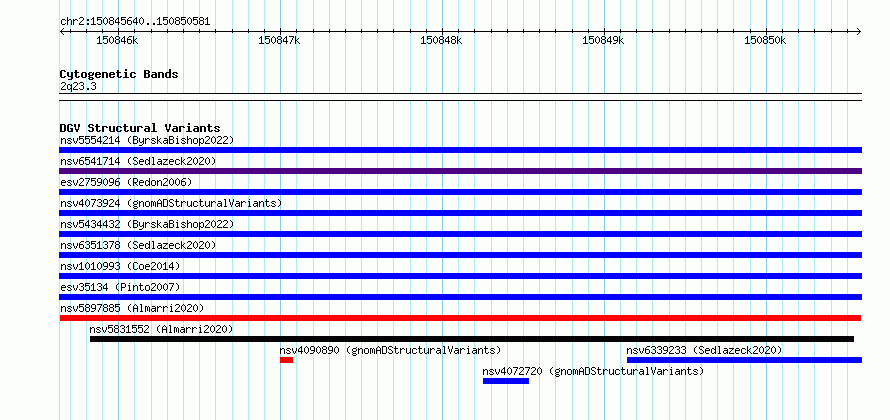
Task: Open the nsv6541714 (Sedlazeck2020) label
Action: click(138, 161)
